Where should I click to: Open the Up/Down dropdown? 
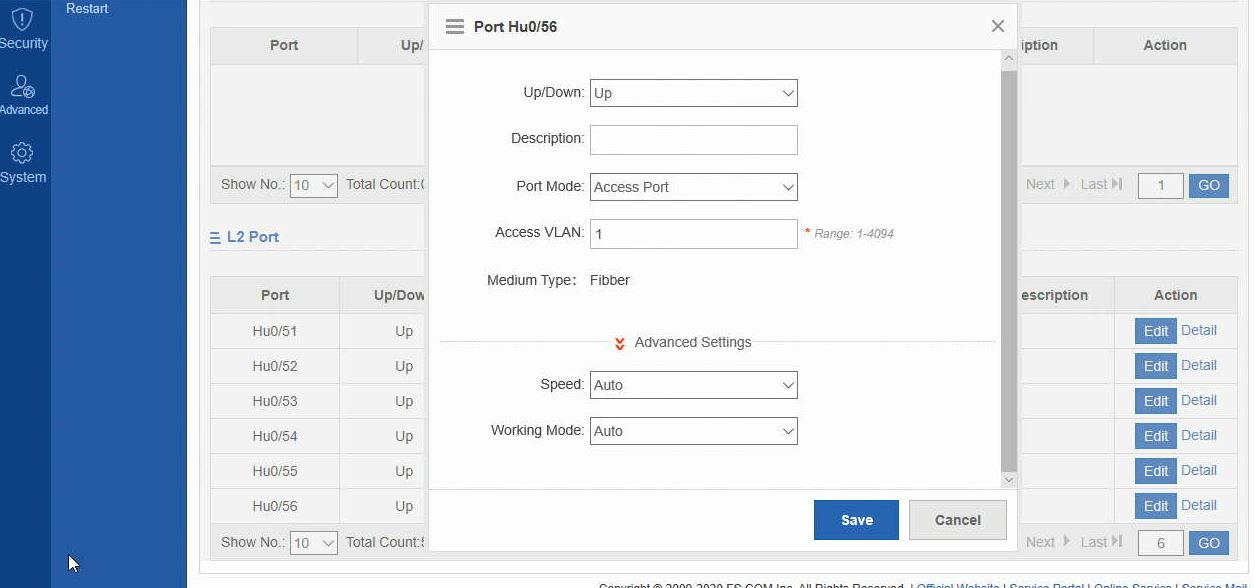click(693, 93)
